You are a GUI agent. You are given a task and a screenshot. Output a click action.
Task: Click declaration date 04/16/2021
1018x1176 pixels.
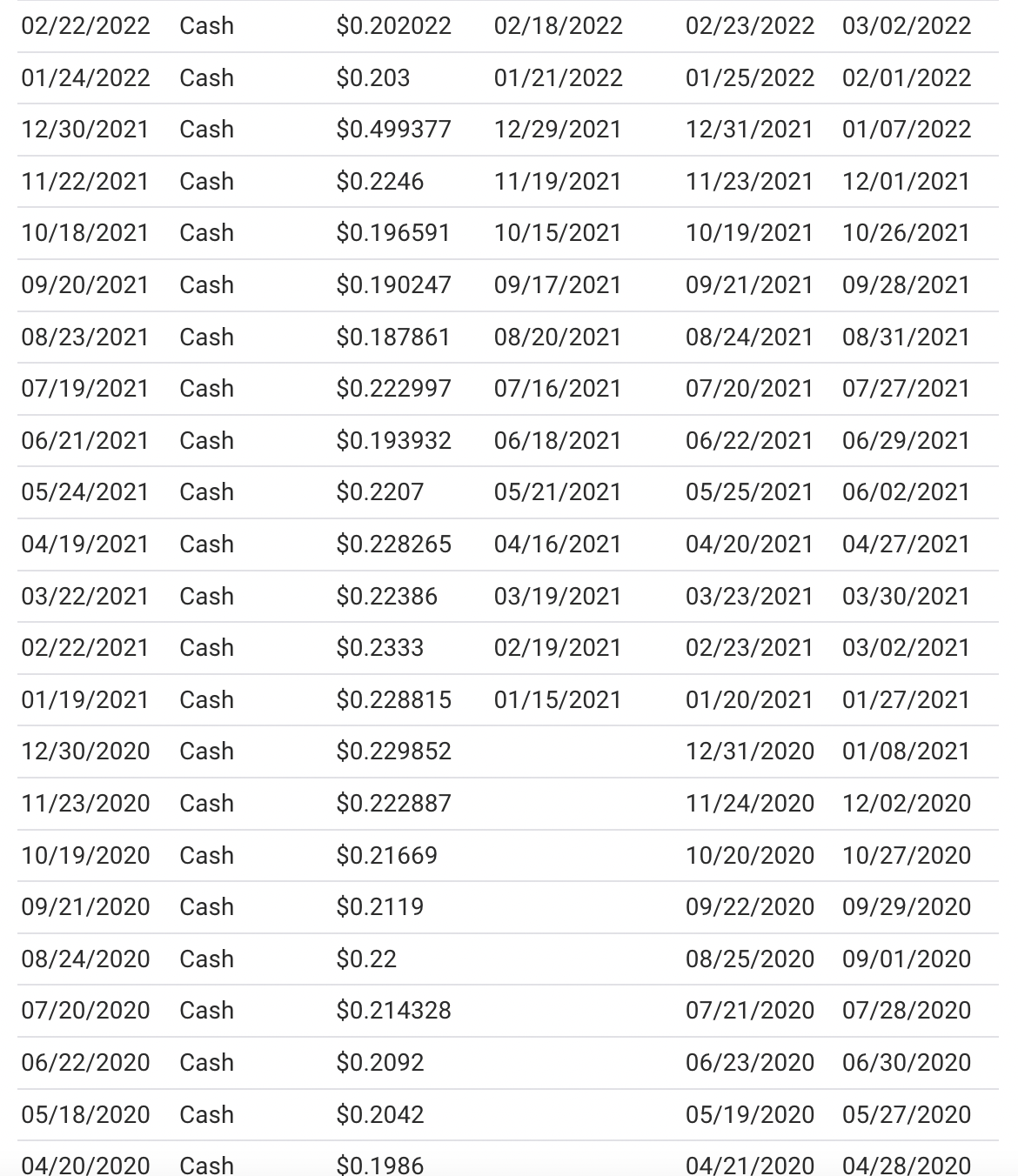coord(558,544)
